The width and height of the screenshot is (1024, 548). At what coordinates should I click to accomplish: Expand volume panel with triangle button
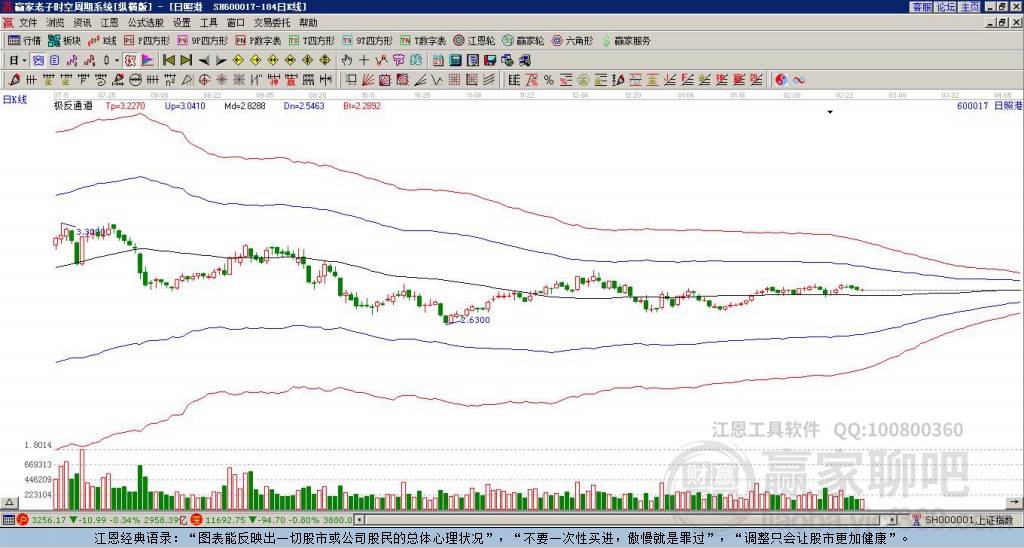[x=9, y=502]
